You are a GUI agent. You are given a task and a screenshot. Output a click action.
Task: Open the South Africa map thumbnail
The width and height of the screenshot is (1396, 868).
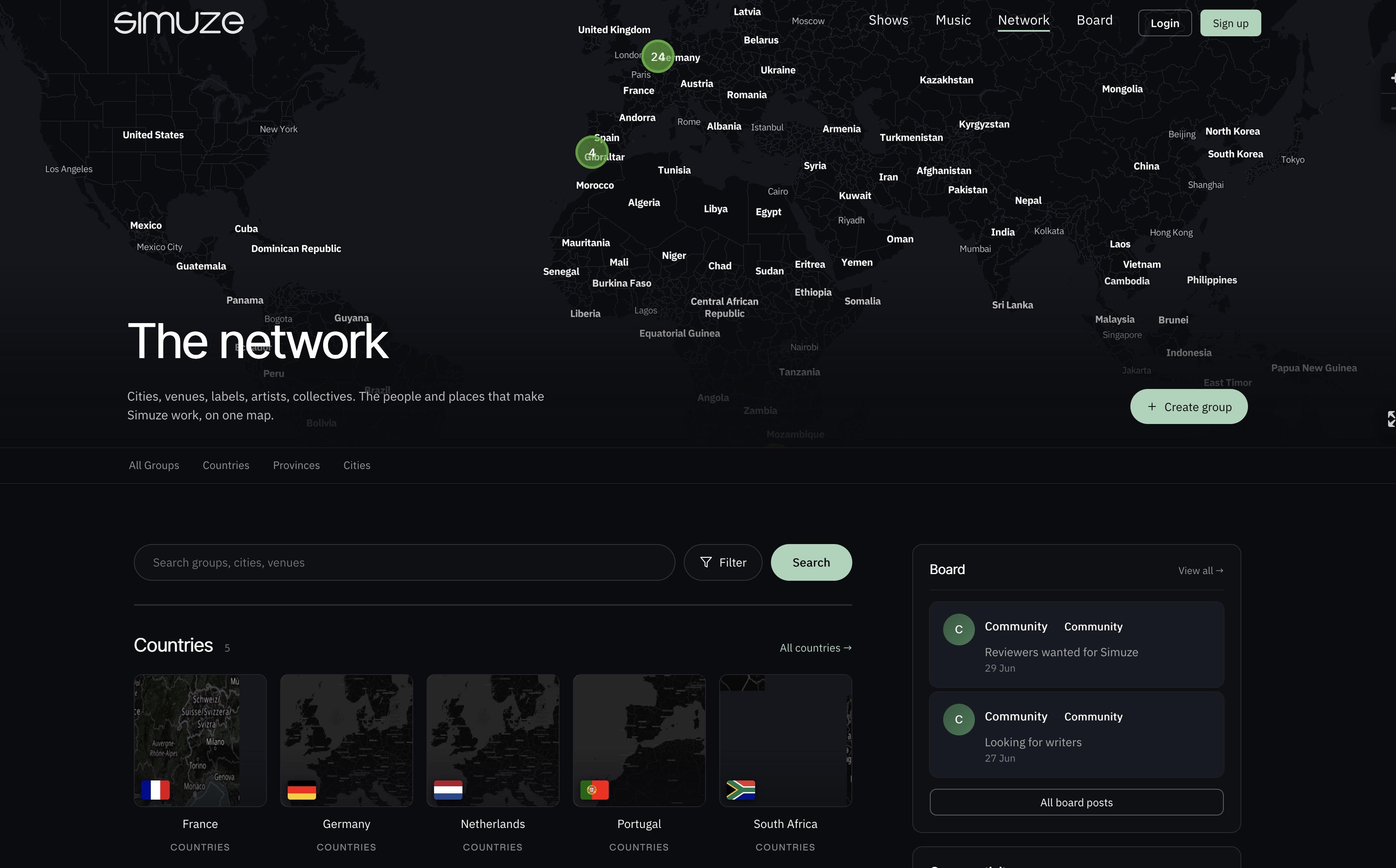pyautogui.click(x=785, y=740)
